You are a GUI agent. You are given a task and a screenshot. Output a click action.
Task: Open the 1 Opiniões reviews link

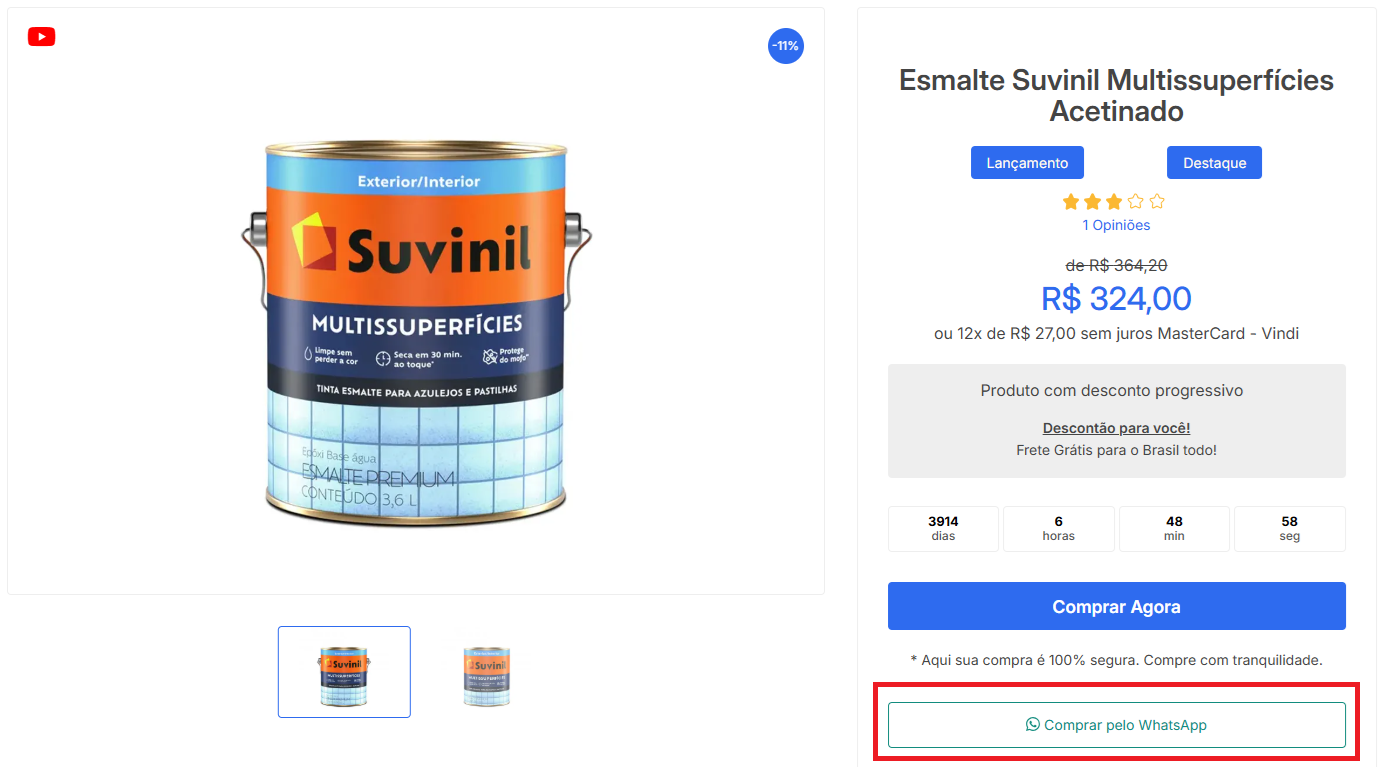point(1116,225)
